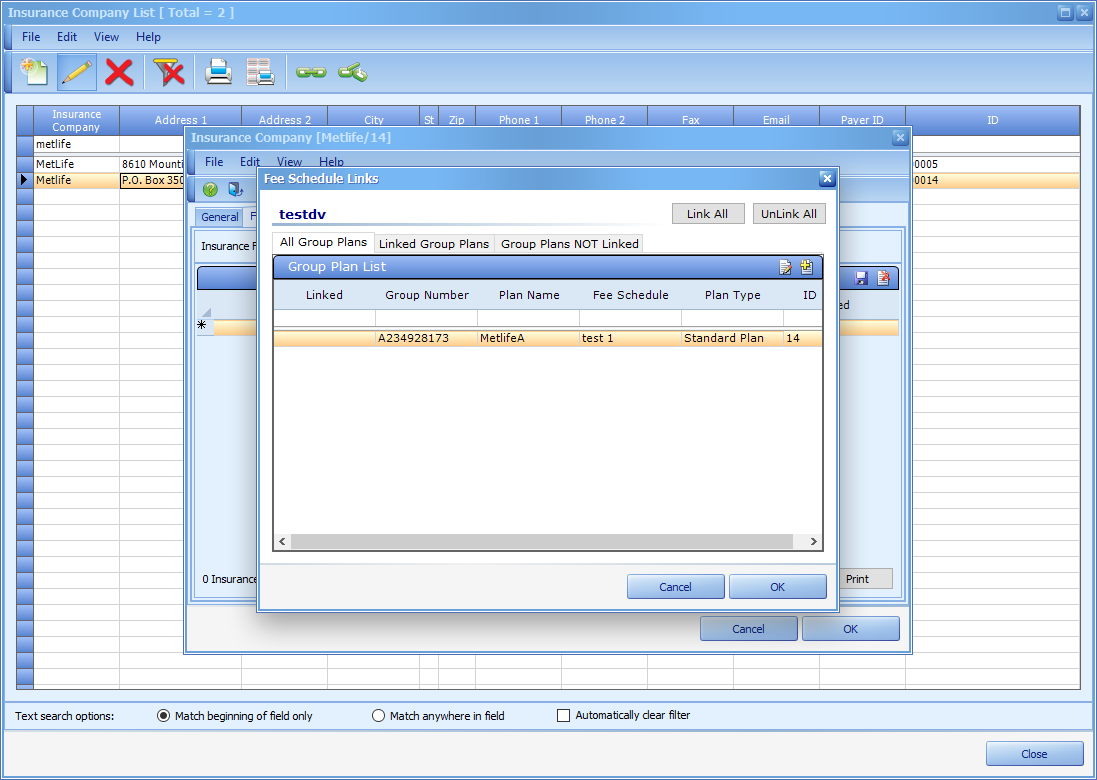Viewport: 1097px width, 780px height.
Task: Click Group Number filter field in Group Plan List
Action: (x=426, y=318)
